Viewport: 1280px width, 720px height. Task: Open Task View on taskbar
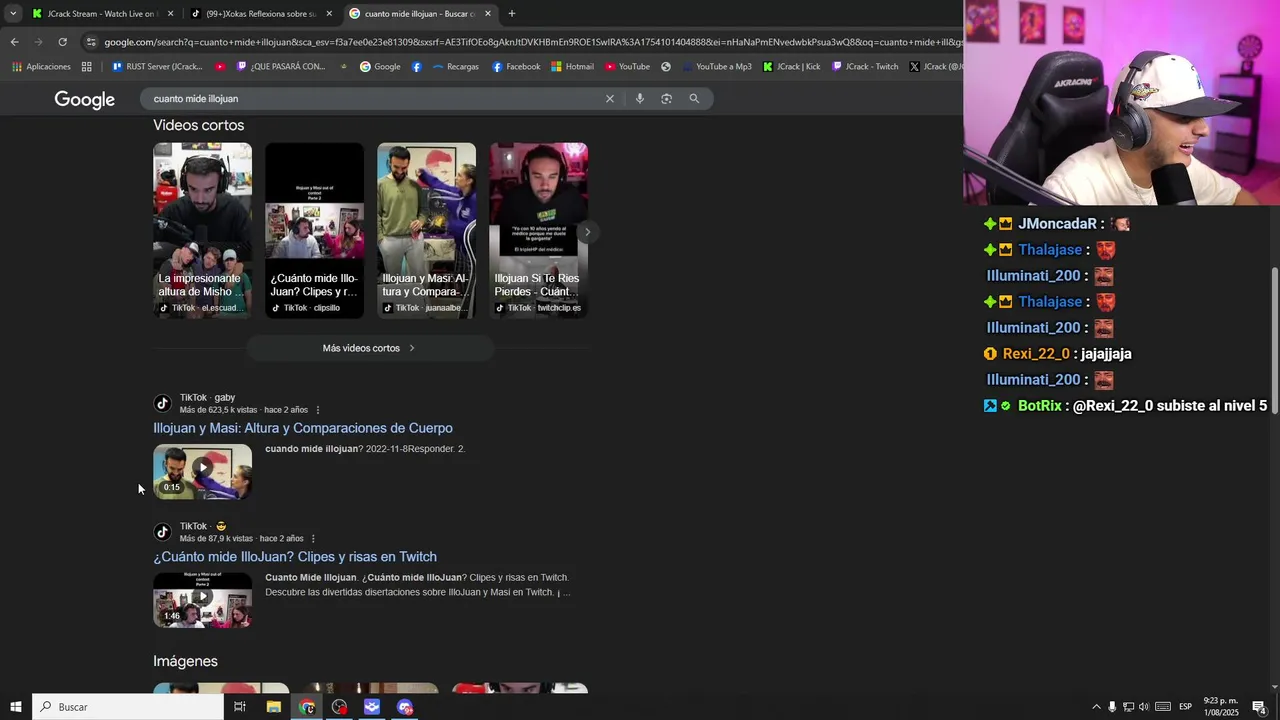coord(240,707)
